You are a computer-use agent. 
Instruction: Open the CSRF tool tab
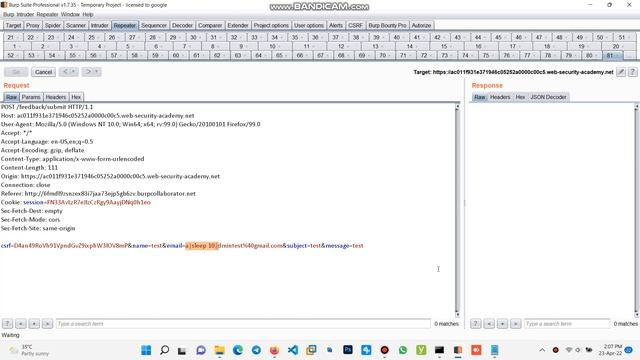pyautogui.click(x=355, y=25)
